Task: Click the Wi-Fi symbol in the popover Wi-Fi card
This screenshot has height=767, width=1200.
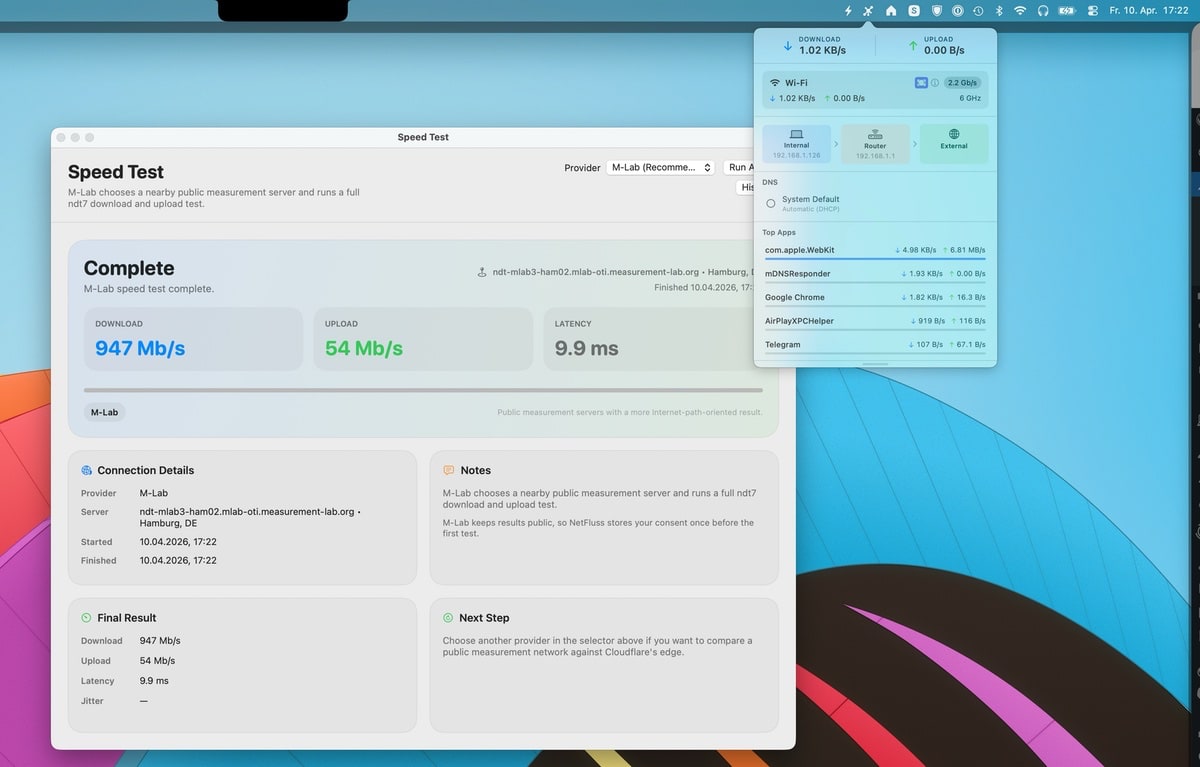Action: (775, 83)
